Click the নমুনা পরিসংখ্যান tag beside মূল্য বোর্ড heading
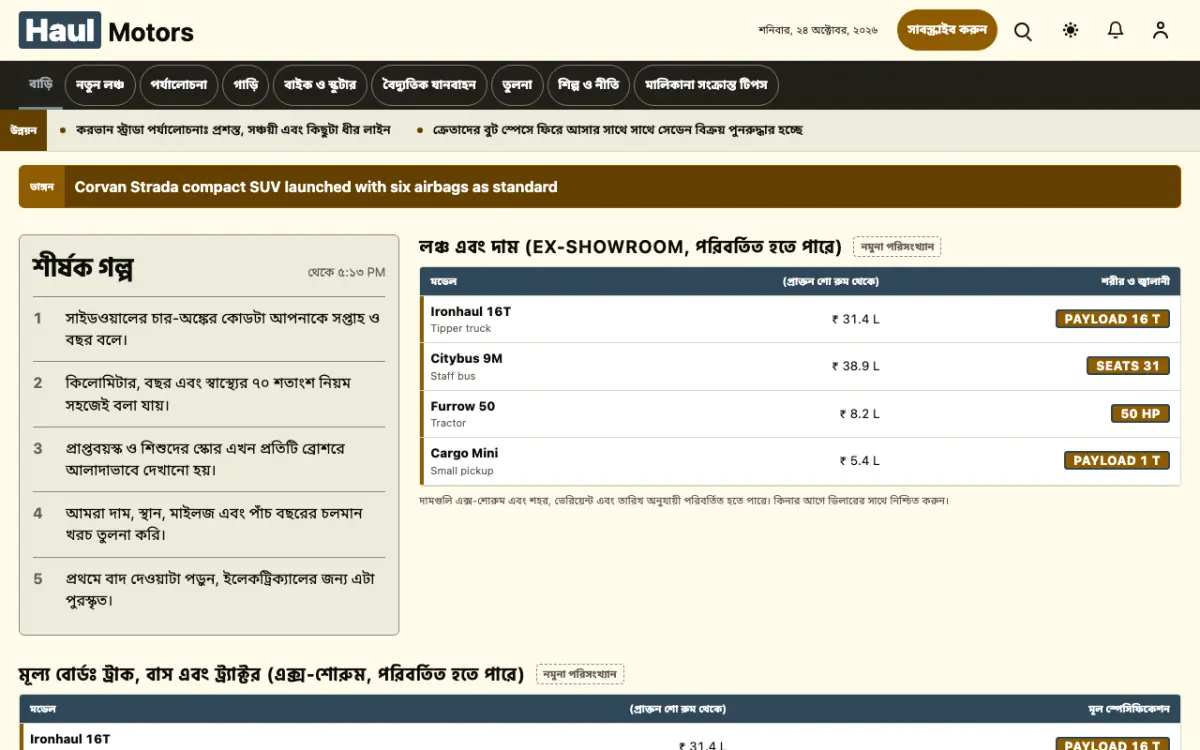The image size is (1200, 750). pos(580,674)
